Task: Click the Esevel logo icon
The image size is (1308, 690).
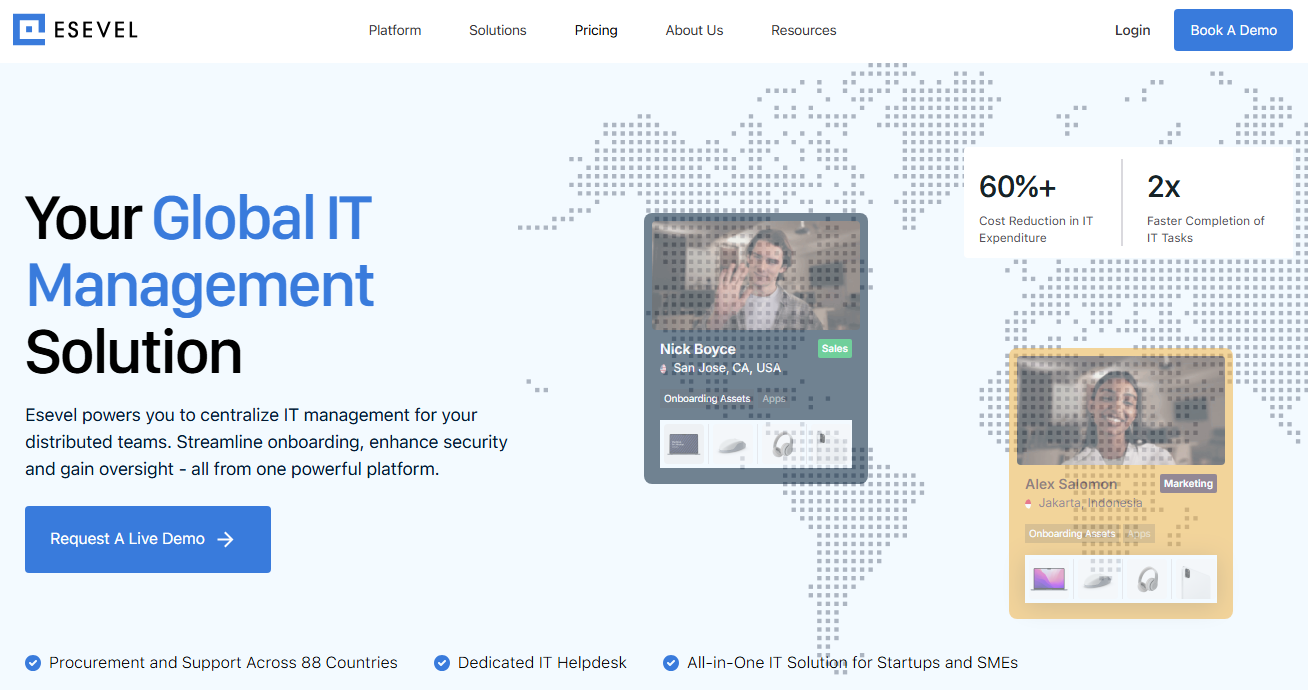Action: (29, 30)
